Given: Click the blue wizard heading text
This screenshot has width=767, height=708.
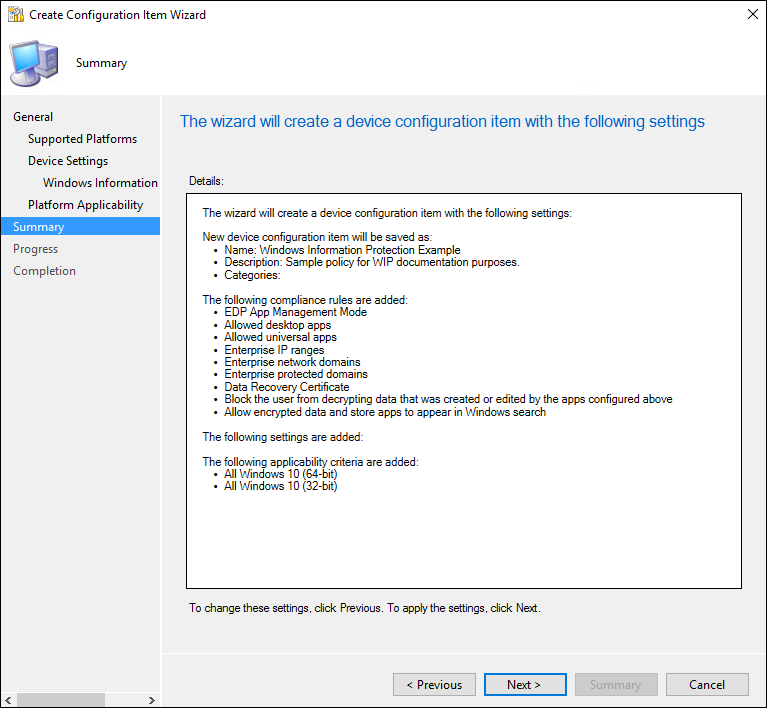Looking at the screenshot, I should coord(442,121).
